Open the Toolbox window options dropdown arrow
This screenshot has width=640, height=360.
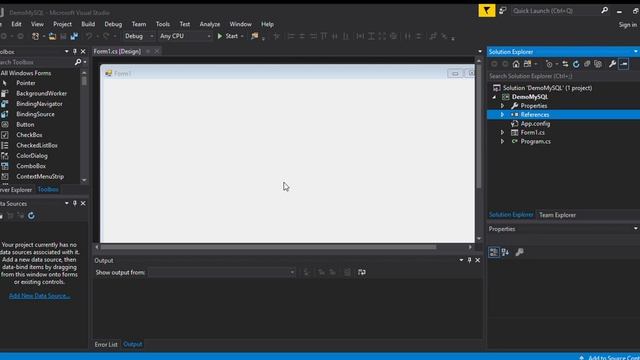[67, 51]
